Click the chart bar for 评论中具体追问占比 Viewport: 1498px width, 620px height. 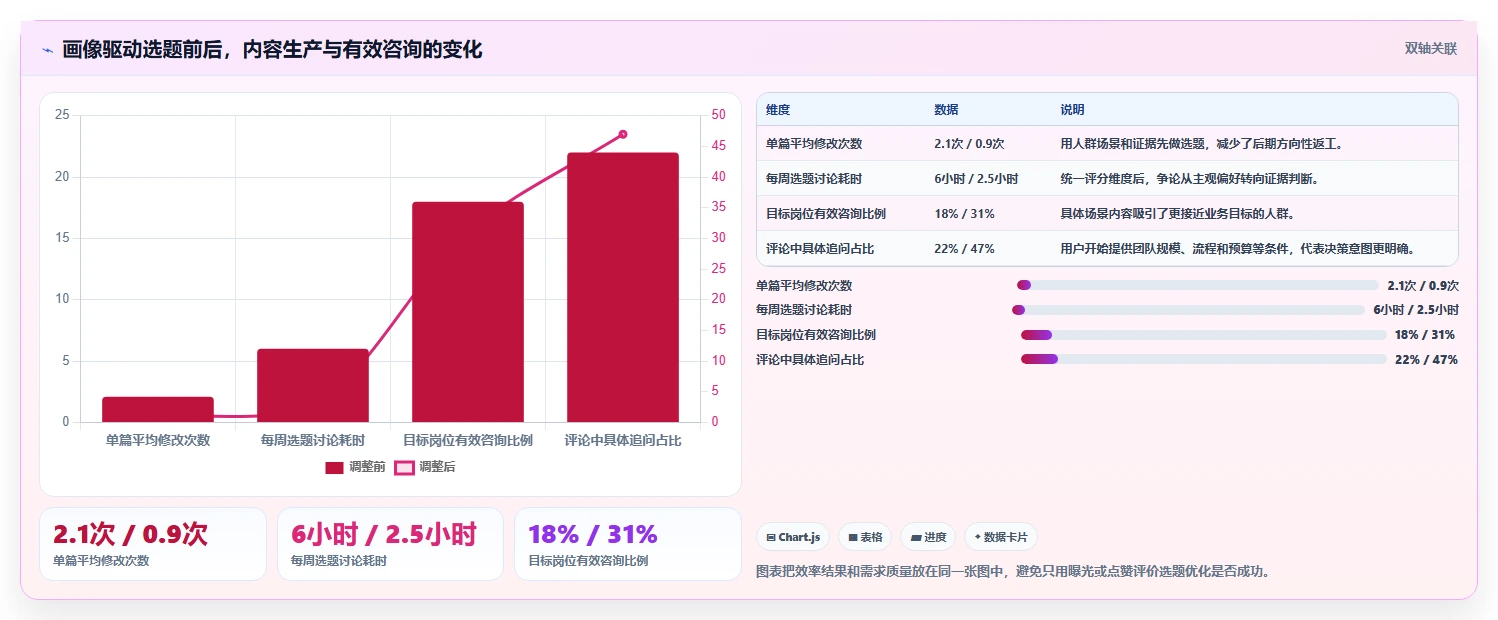(x=623, y=287)
